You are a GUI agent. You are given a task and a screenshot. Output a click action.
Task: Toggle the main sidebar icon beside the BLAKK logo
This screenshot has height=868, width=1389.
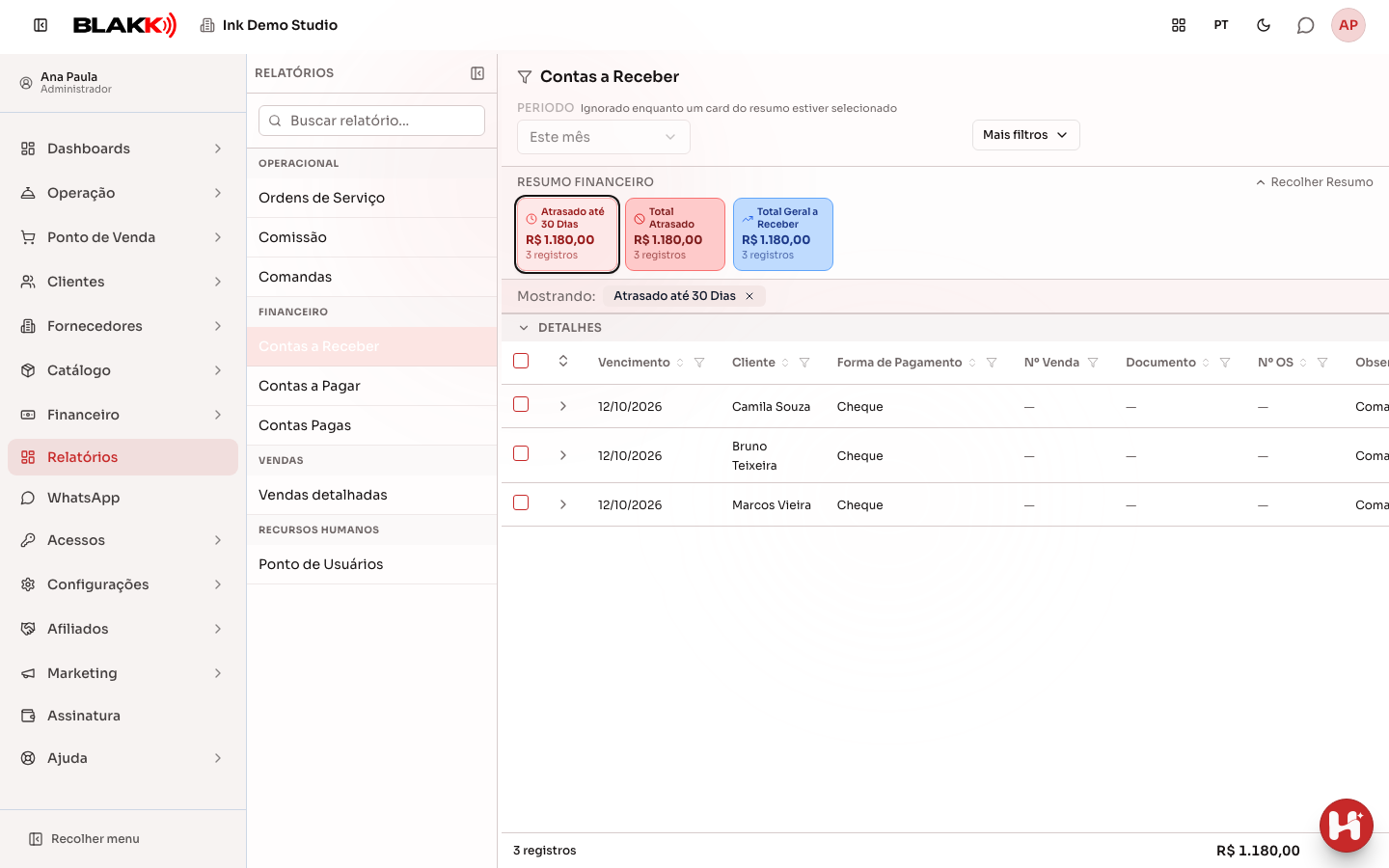[x=41, y=25]
